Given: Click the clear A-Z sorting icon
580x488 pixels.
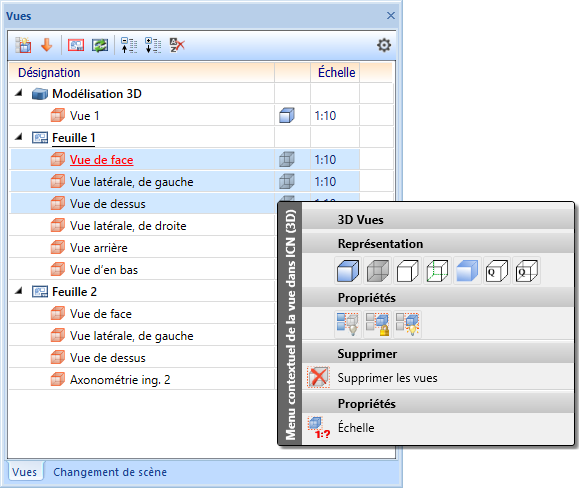Looking at the screenshot, I should [177, 46].
